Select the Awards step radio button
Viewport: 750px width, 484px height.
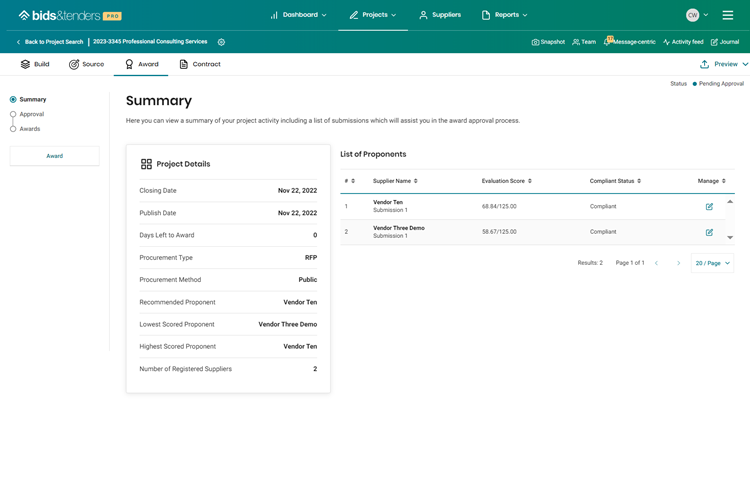13,129
